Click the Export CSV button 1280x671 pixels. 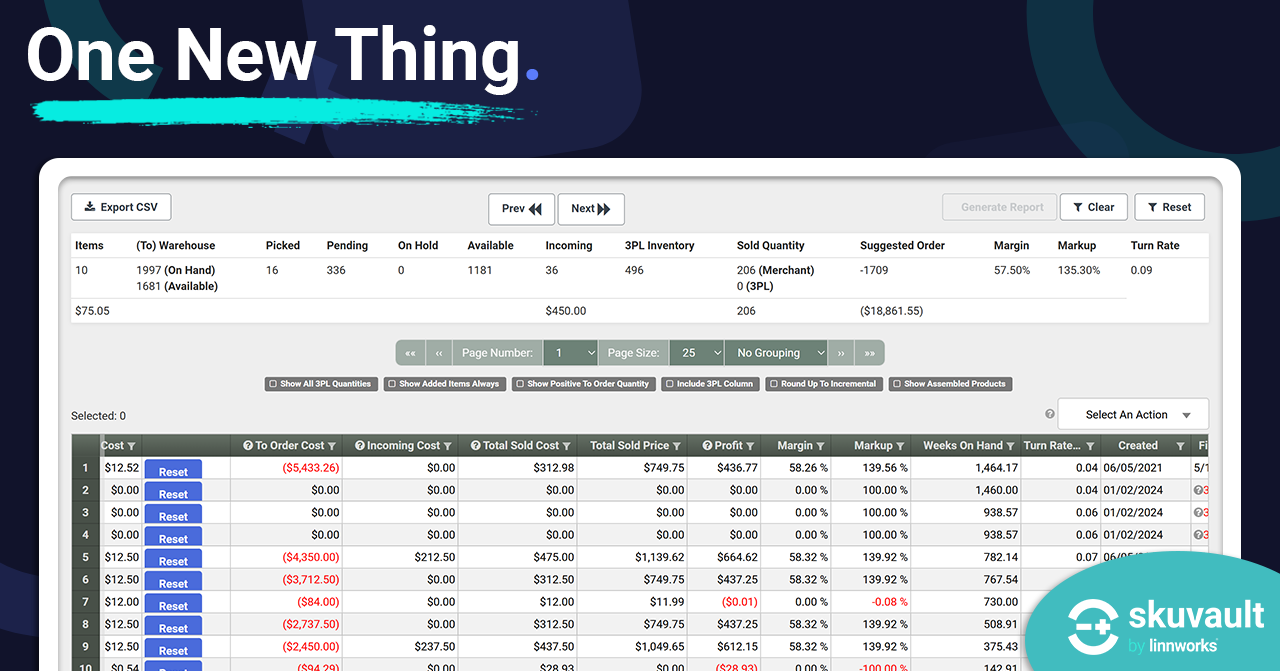(x=121, y=207)
